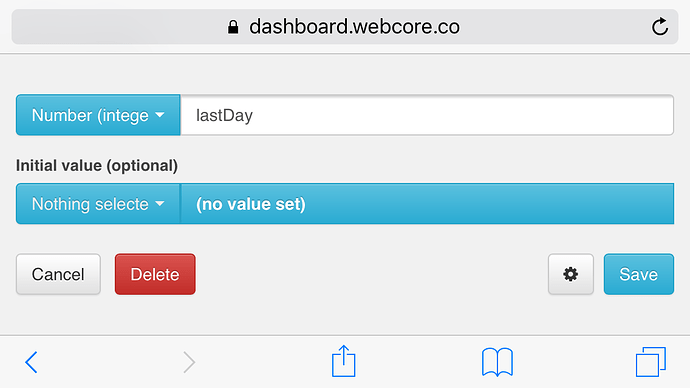Open the Safari share sheet icon
Viewport: 690px width, 388px height.
pos(343,361)
